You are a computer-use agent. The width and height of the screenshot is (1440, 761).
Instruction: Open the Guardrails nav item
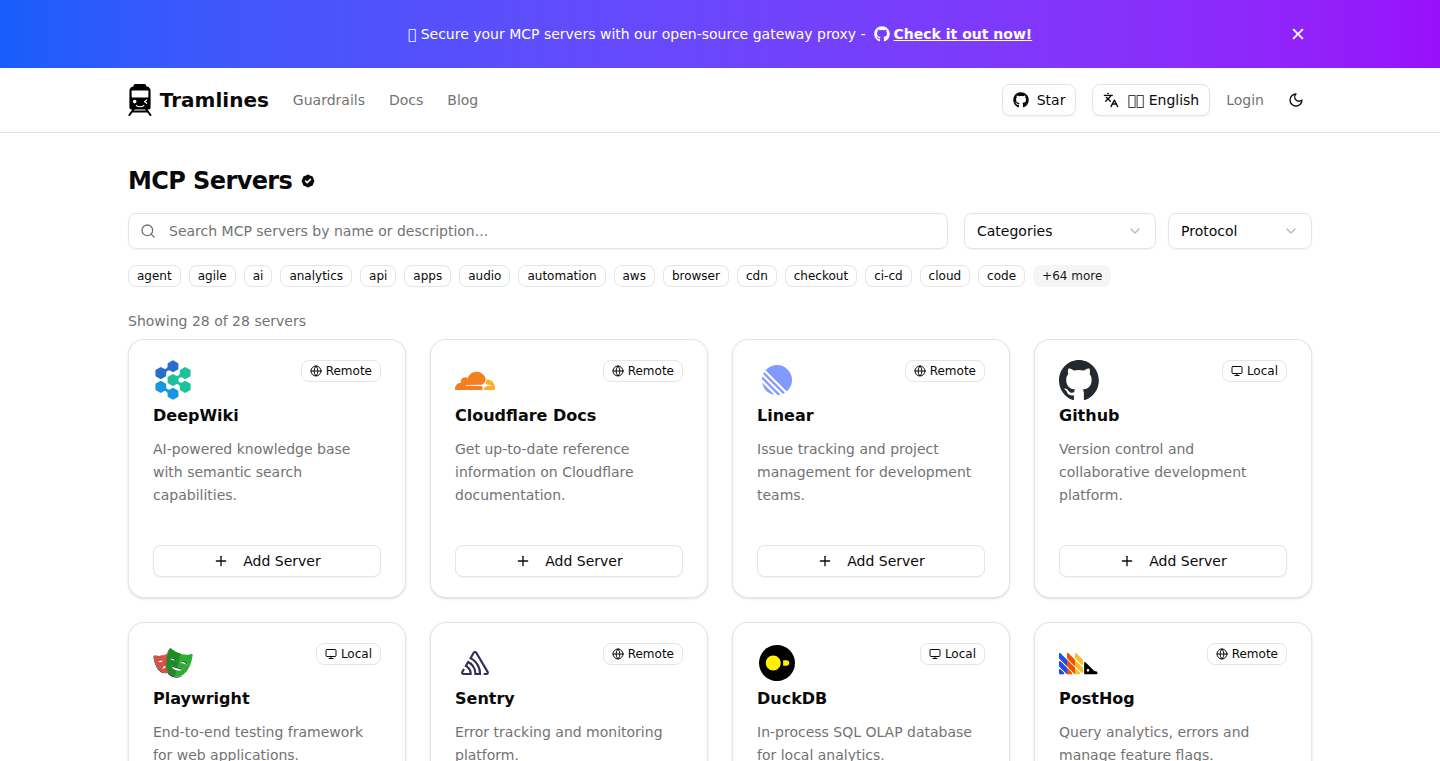329,100
